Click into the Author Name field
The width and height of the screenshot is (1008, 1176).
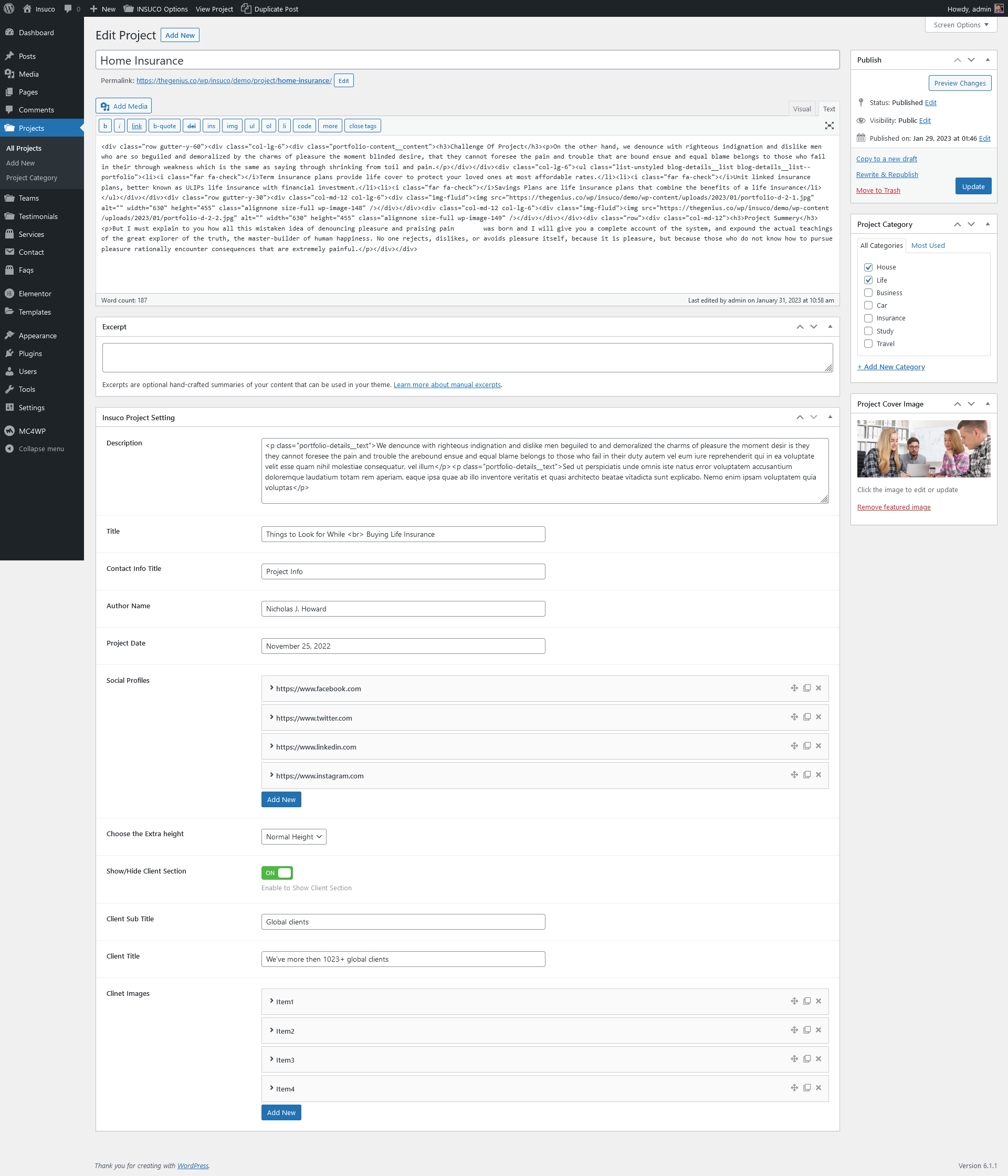click(x=403, y=609)
